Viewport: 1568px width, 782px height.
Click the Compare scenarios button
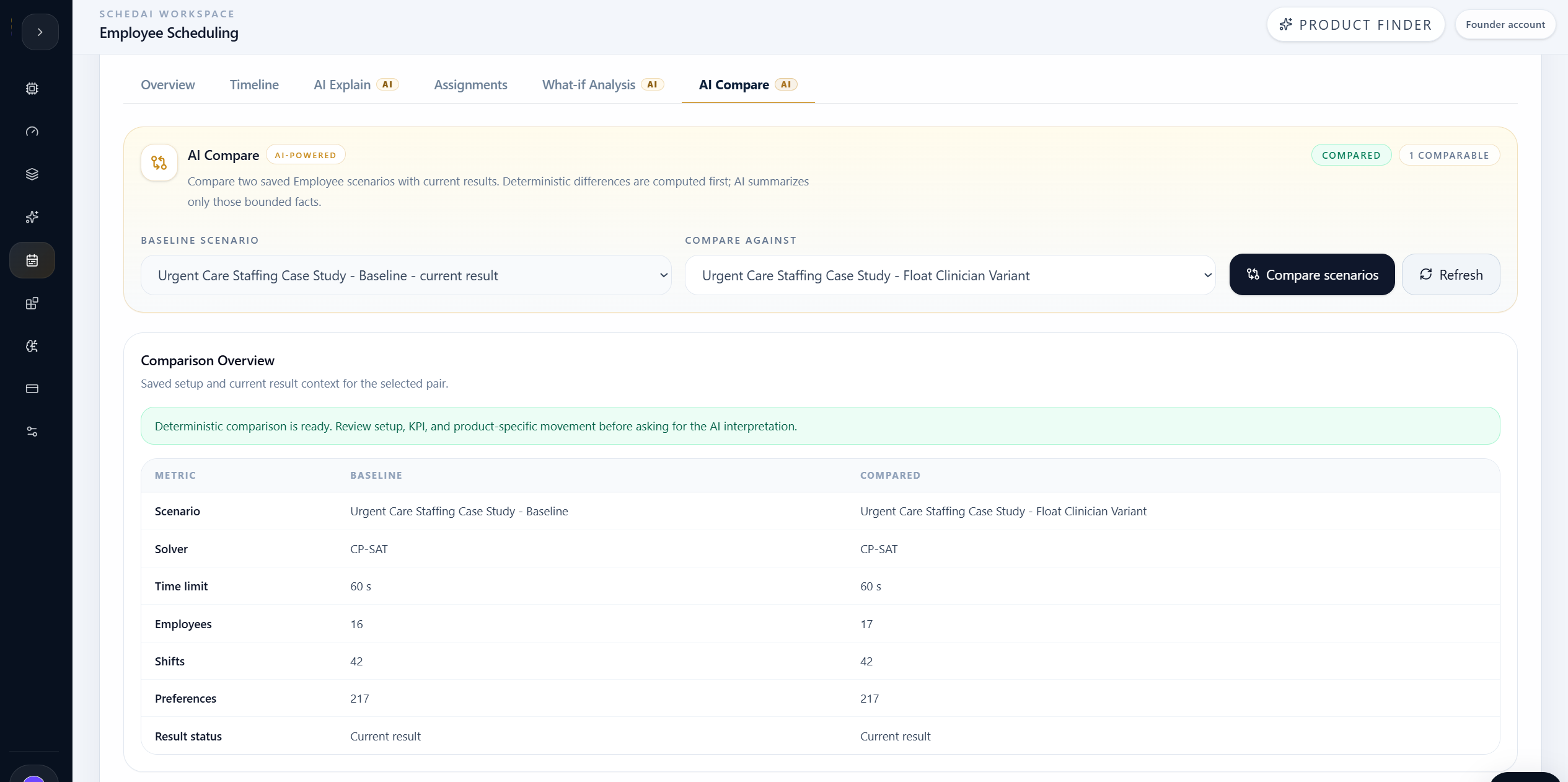1312,275
